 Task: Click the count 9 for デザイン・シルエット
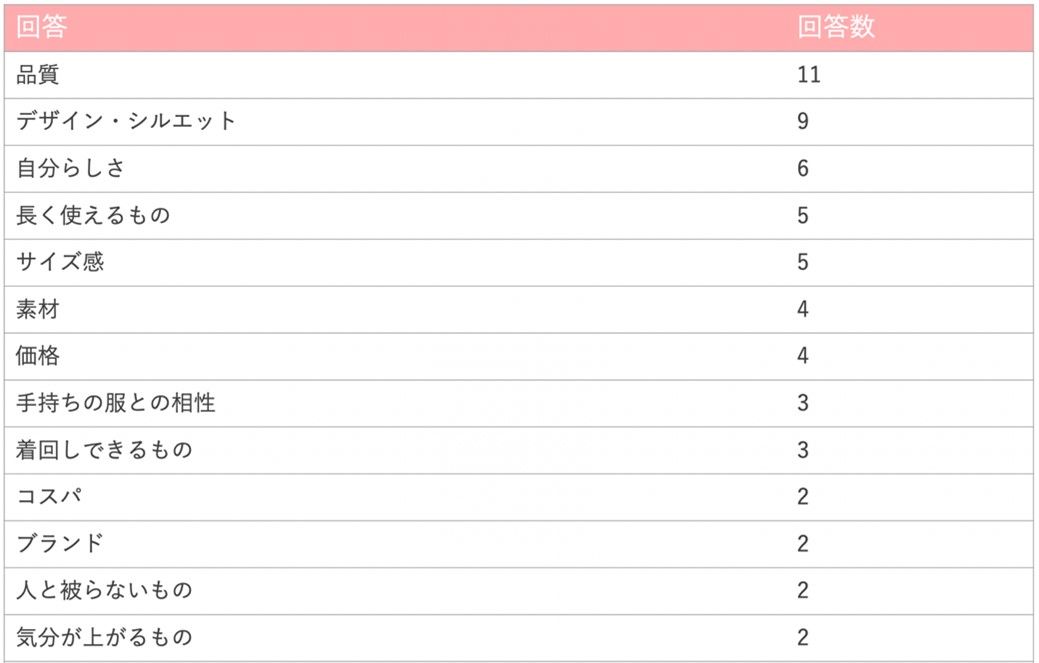click(803, 122)
